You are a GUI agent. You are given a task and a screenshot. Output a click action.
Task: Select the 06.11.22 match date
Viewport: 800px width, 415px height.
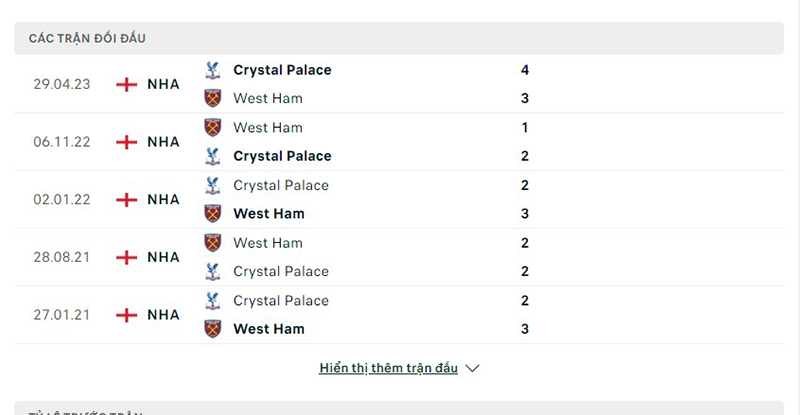click(62, 142)
